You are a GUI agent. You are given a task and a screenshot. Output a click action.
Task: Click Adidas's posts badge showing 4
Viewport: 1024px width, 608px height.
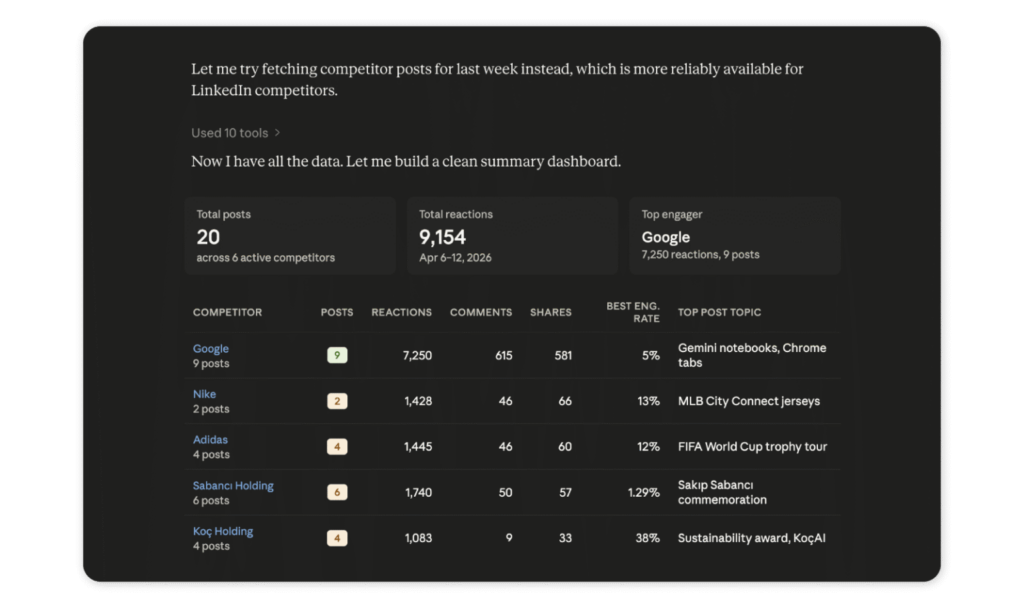click(x=337, y=447)
